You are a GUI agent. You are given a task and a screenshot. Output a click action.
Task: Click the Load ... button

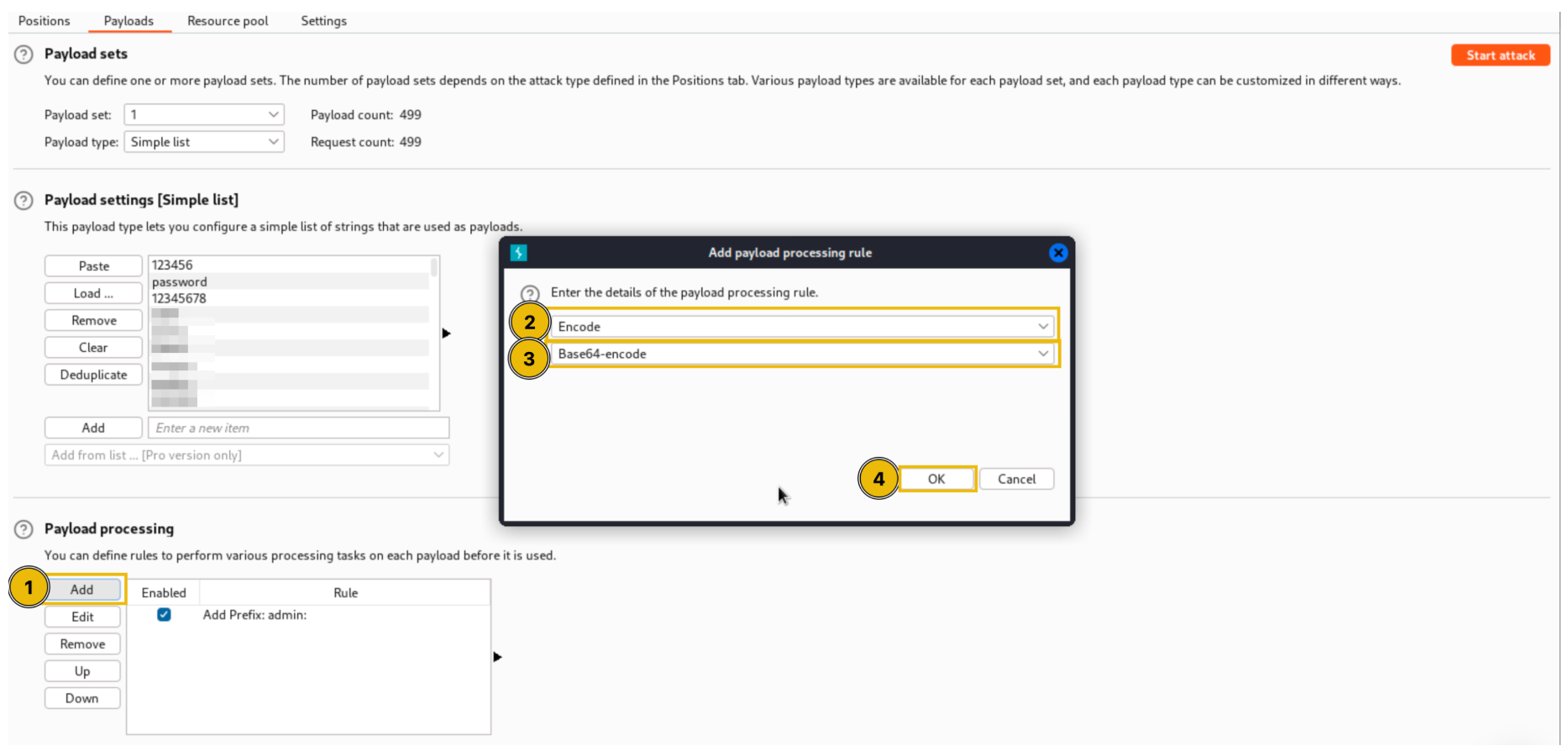click(x=93, y=293)
